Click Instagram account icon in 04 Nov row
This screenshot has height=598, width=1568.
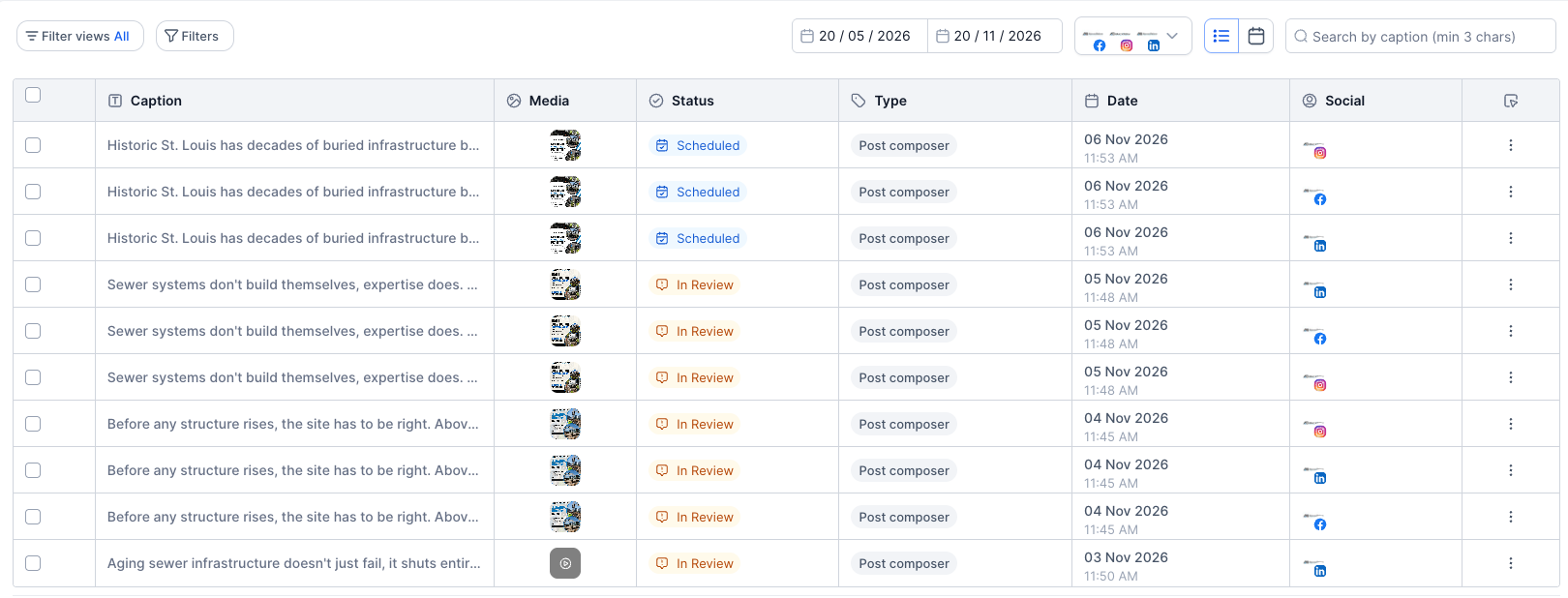(x=1314, y=427)
